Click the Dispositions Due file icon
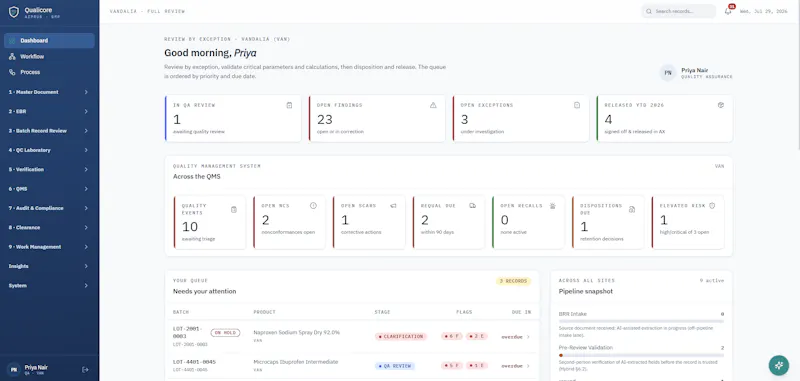 pyautogui.click(x=632, y=209)
